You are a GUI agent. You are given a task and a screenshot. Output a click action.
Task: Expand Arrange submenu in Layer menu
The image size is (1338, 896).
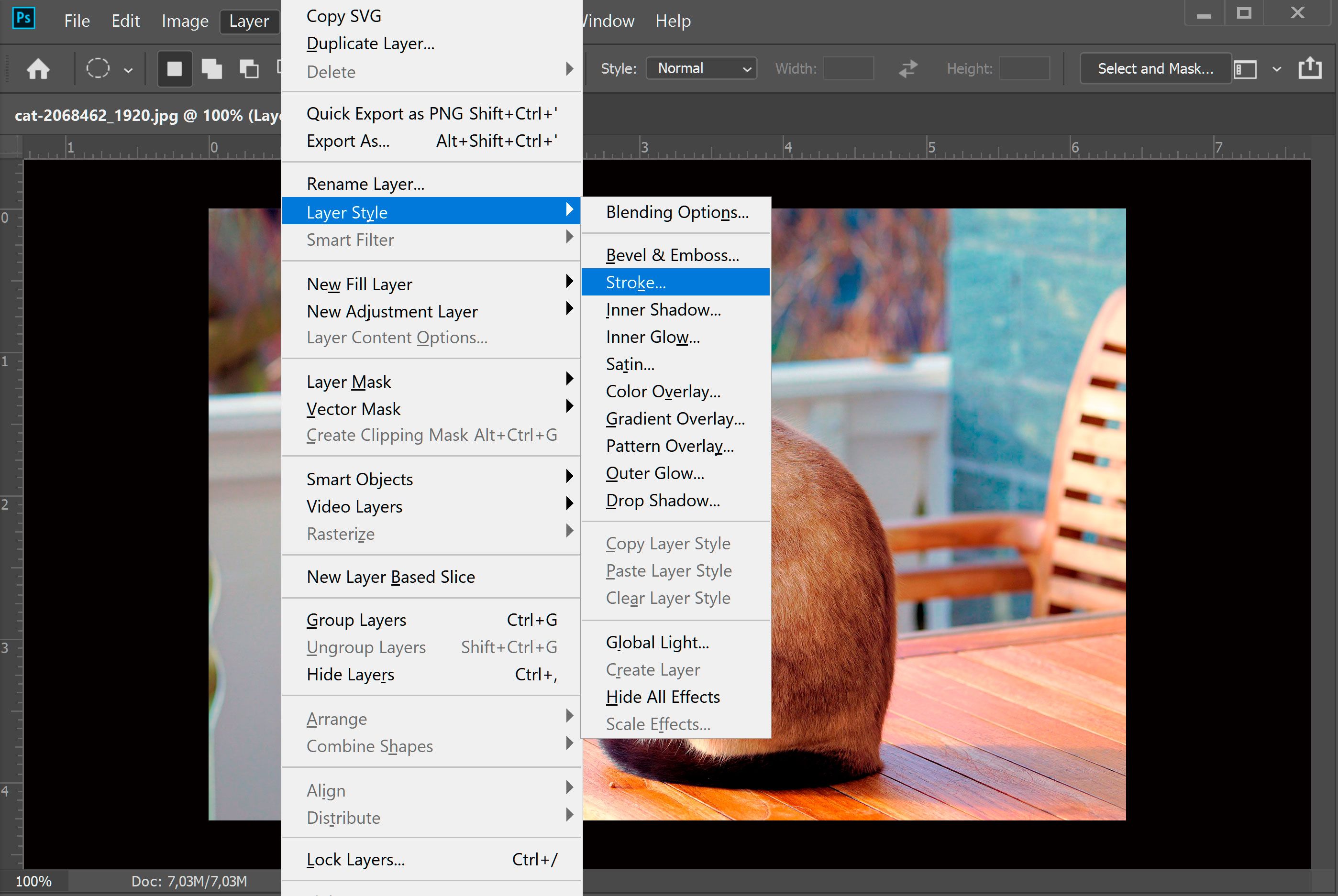click(337, 718)
